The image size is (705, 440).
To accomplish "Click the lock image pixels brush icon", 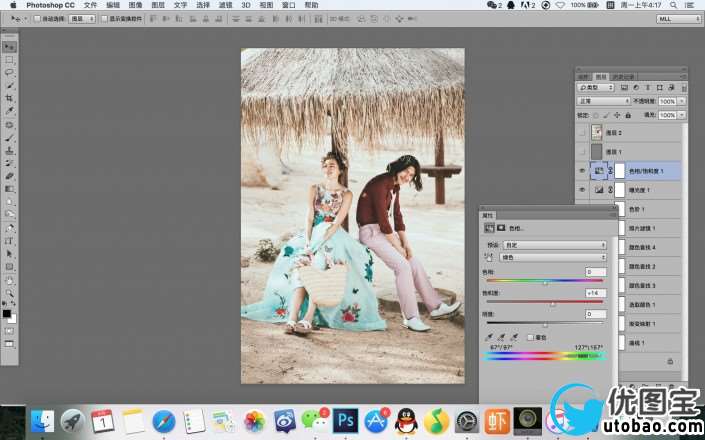I will coord(606,116).
